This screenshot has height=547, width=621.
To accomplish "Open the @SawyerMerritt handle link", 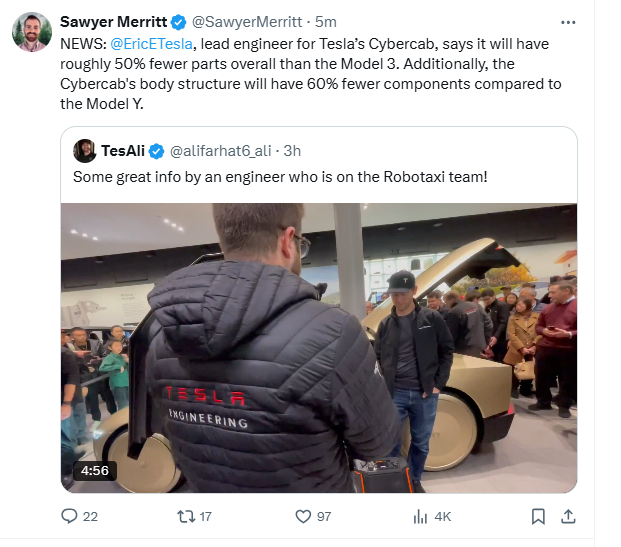I will 247,22.
